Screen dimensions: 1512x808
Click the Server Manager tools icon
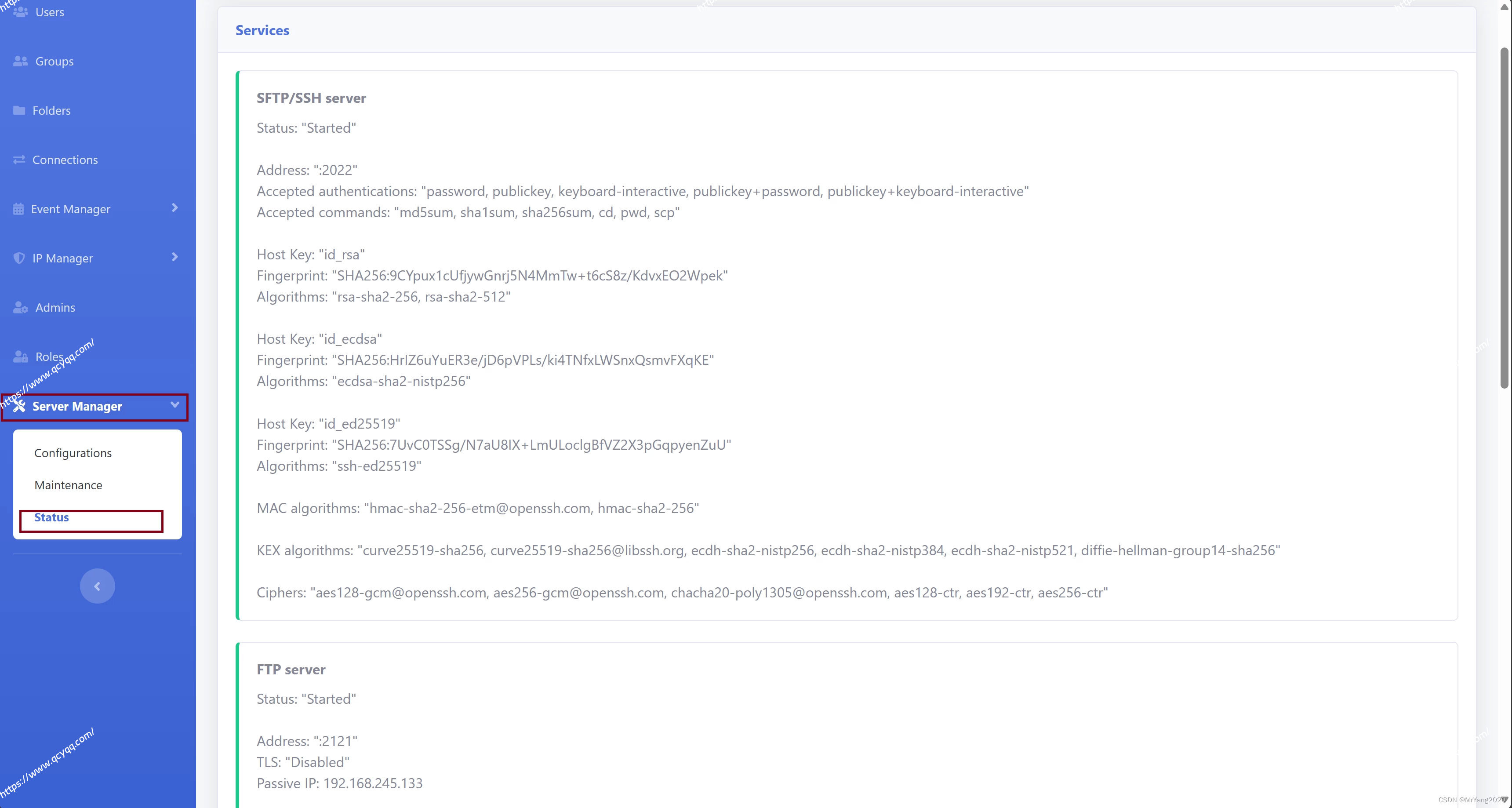click(19, 406)
